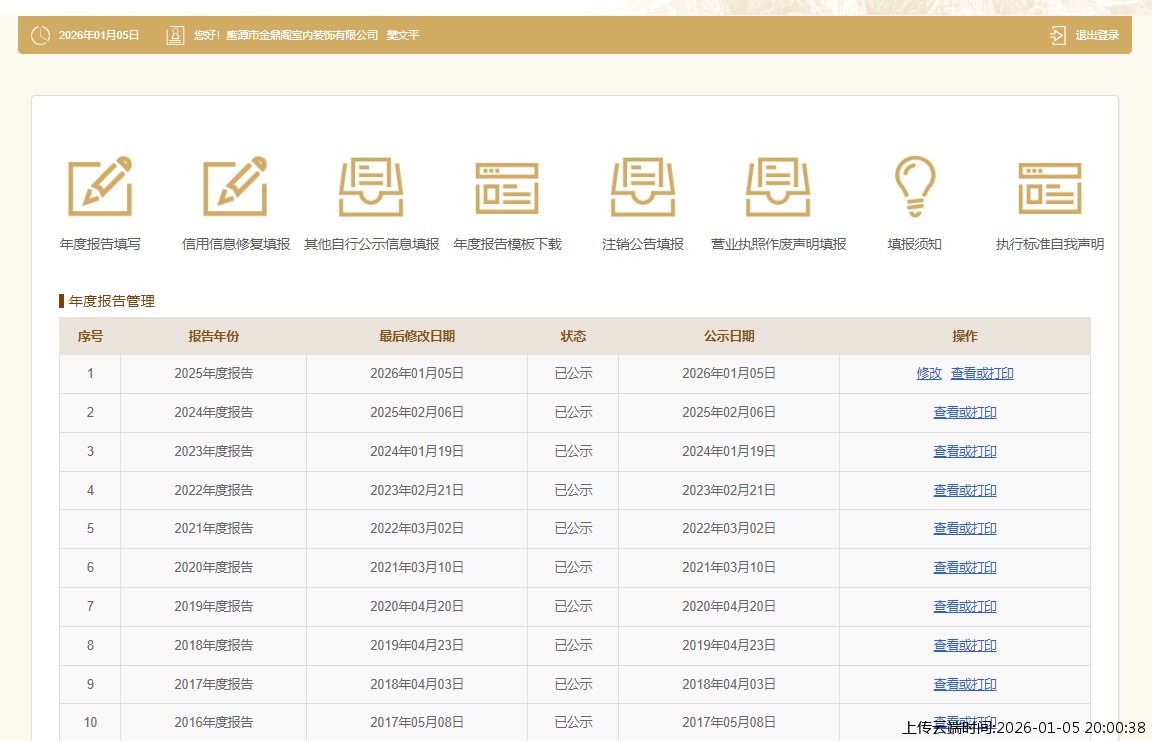The height and width of the screenshot is (741, 1152).
Task: Open the 年度报告填写 icon
Action: click(x=100, y=187)
